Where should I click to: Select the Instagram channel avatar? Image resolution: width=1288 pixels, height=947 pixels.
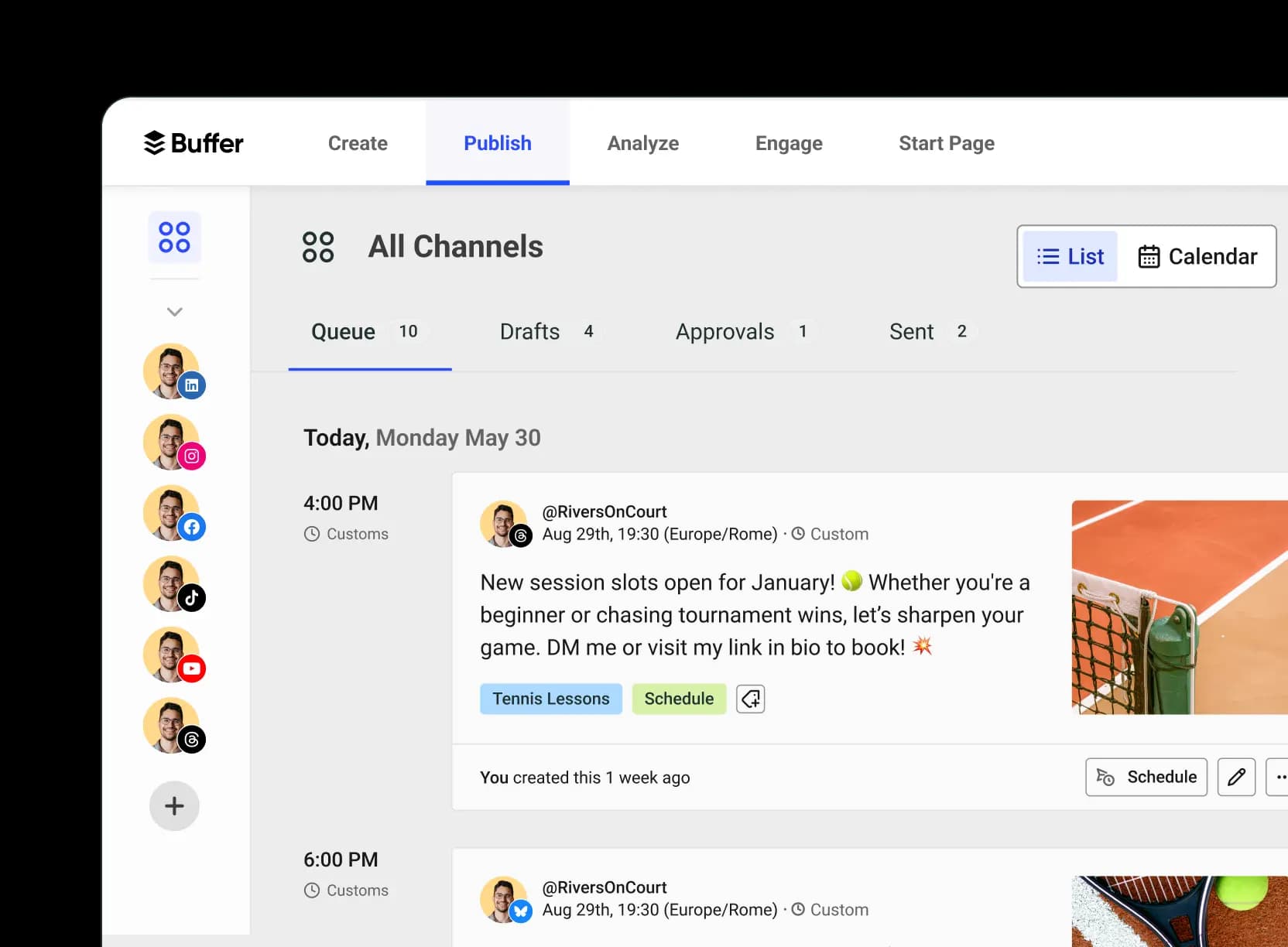pyautogui.click(x=172, y=442)
